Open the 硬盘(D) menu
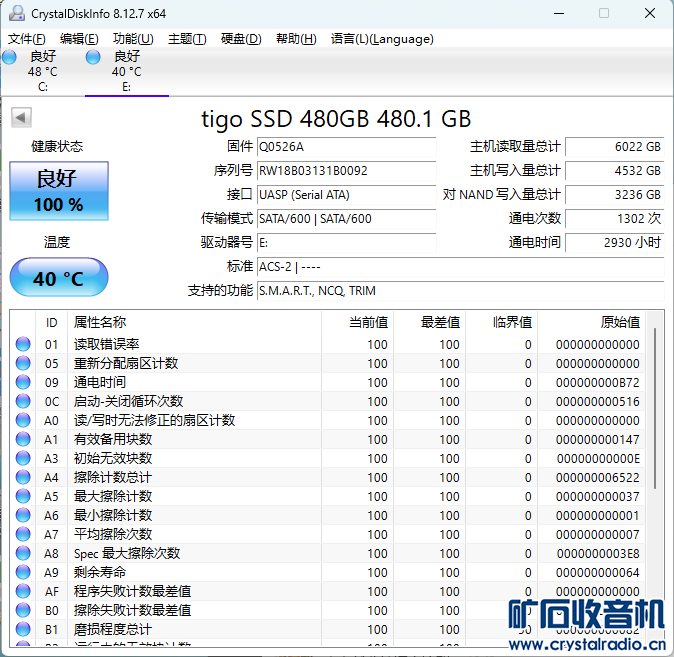674x657 pixels. 241,39
